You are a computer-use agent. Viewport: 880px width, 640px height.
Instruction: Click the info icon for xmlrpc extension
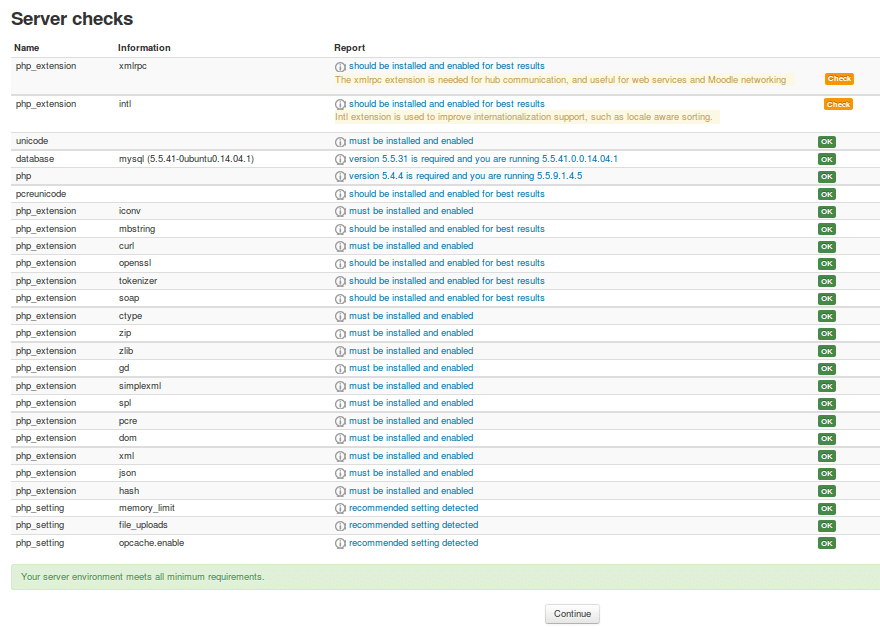339,66
